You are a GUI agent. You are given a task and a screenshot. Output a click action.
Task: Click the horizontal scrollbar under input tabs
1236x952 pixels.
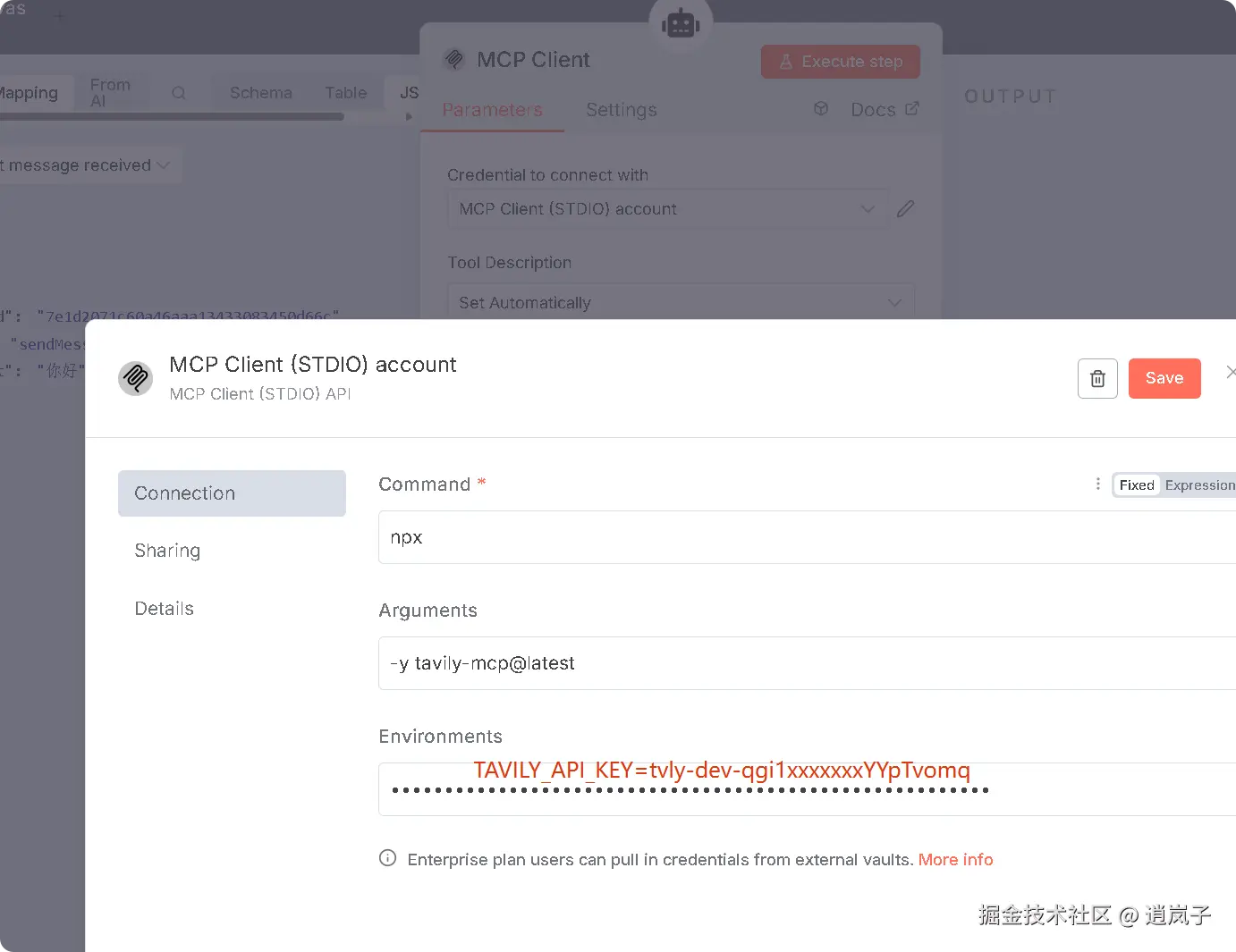tap(172, 116)
